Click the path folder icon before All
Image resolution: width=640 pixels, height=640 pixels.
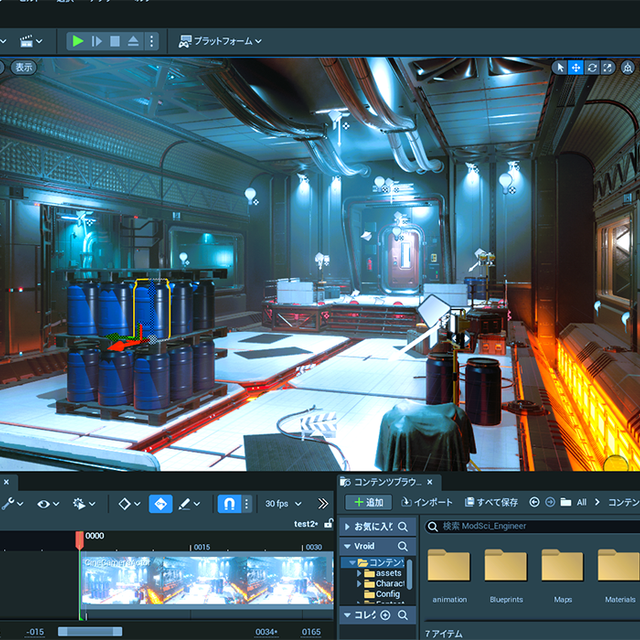click(566, 502)
